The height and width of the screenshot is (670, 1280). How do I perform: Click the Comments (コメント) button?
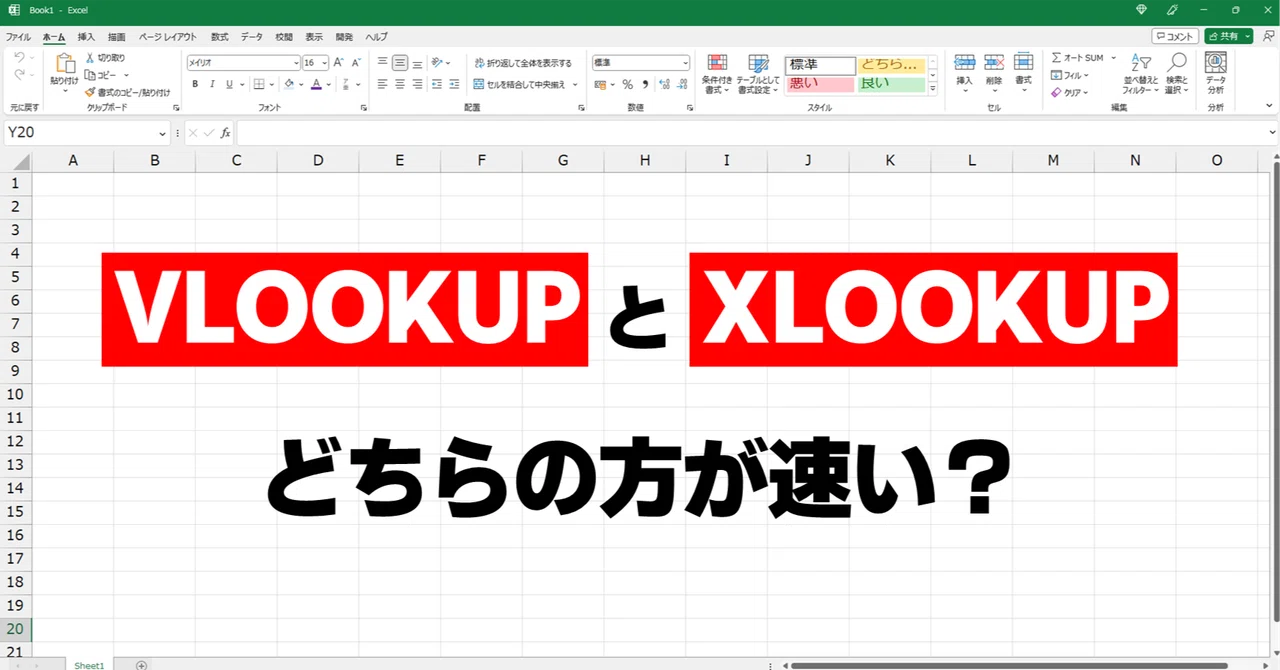click(x=1175, y=36)
